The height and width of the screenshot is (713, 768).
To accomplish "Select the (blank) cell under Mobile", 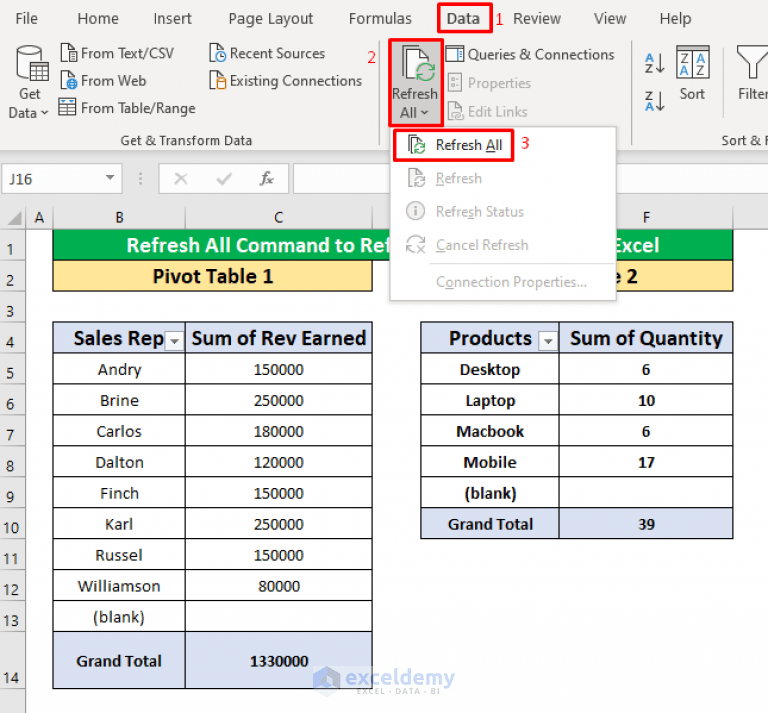I will pos(490,493).
